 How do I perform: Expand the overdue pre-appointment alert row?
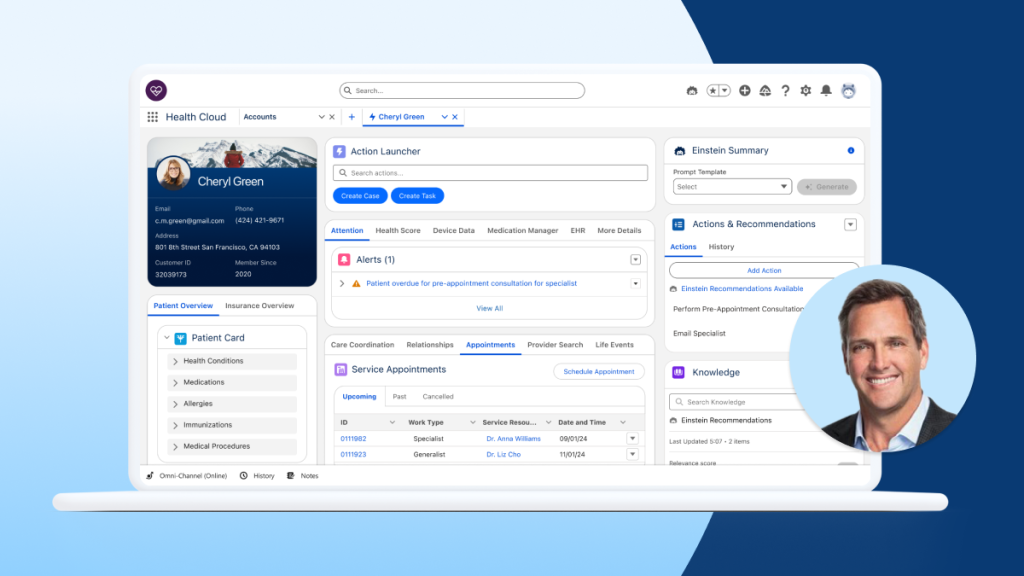(342, 283)
